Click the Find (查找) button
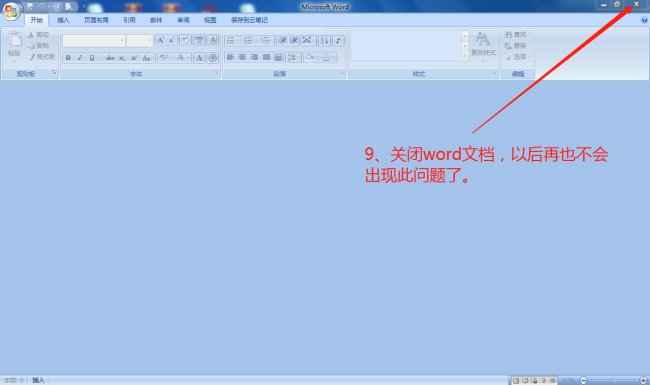This screenshot has width=650, height=385. pyautogui.click(x=517, y=34)
